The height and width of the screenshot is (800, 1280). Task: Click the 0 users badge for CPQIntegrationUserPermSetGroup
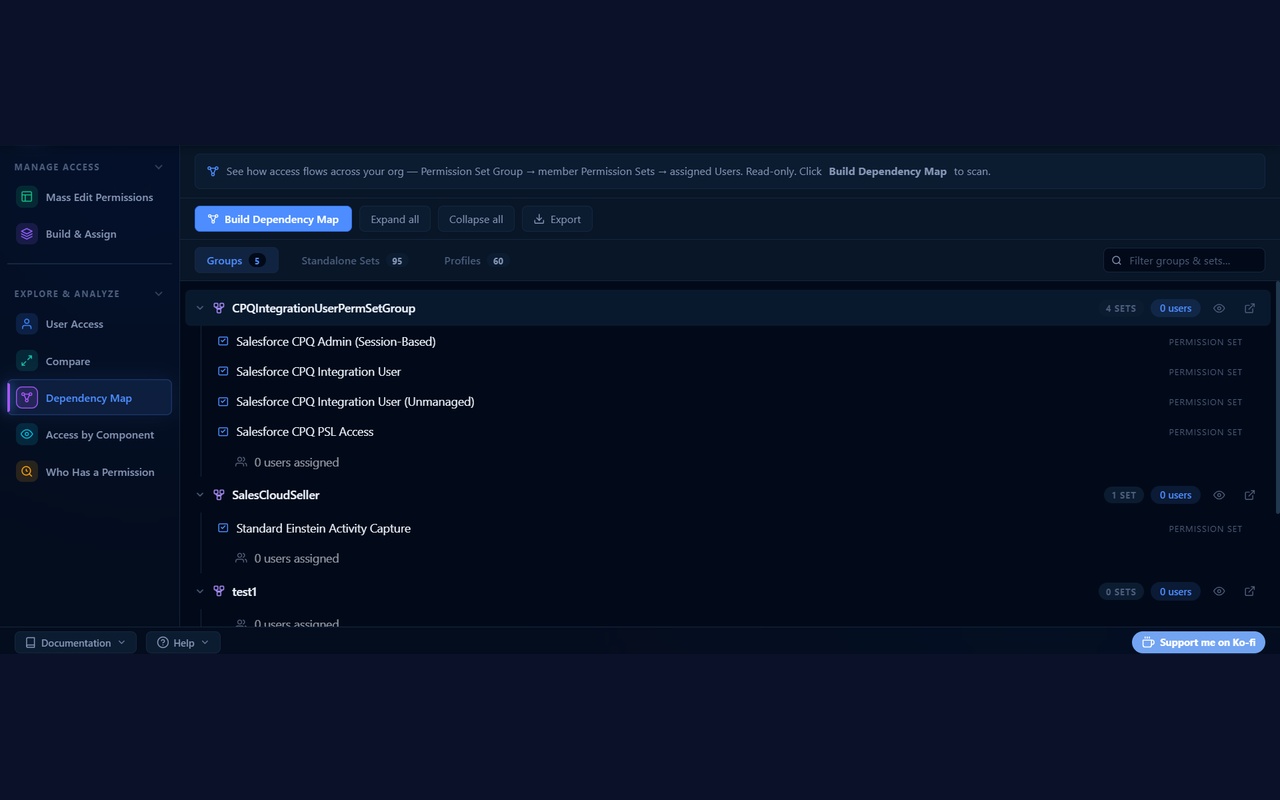click(1175, 308)
